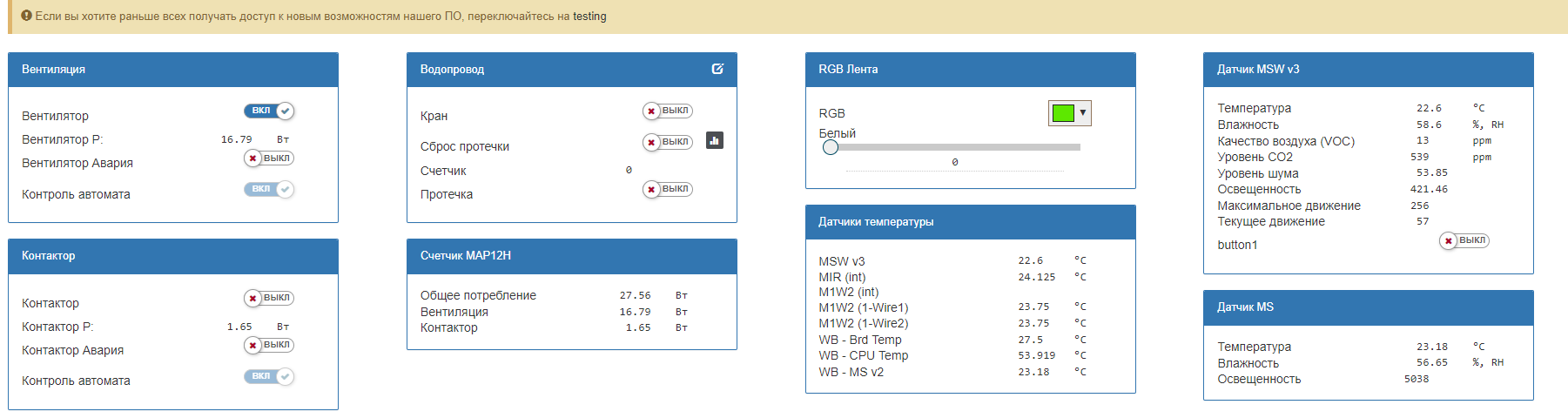Toggle the button1 switch in MSW v3

1464,240
